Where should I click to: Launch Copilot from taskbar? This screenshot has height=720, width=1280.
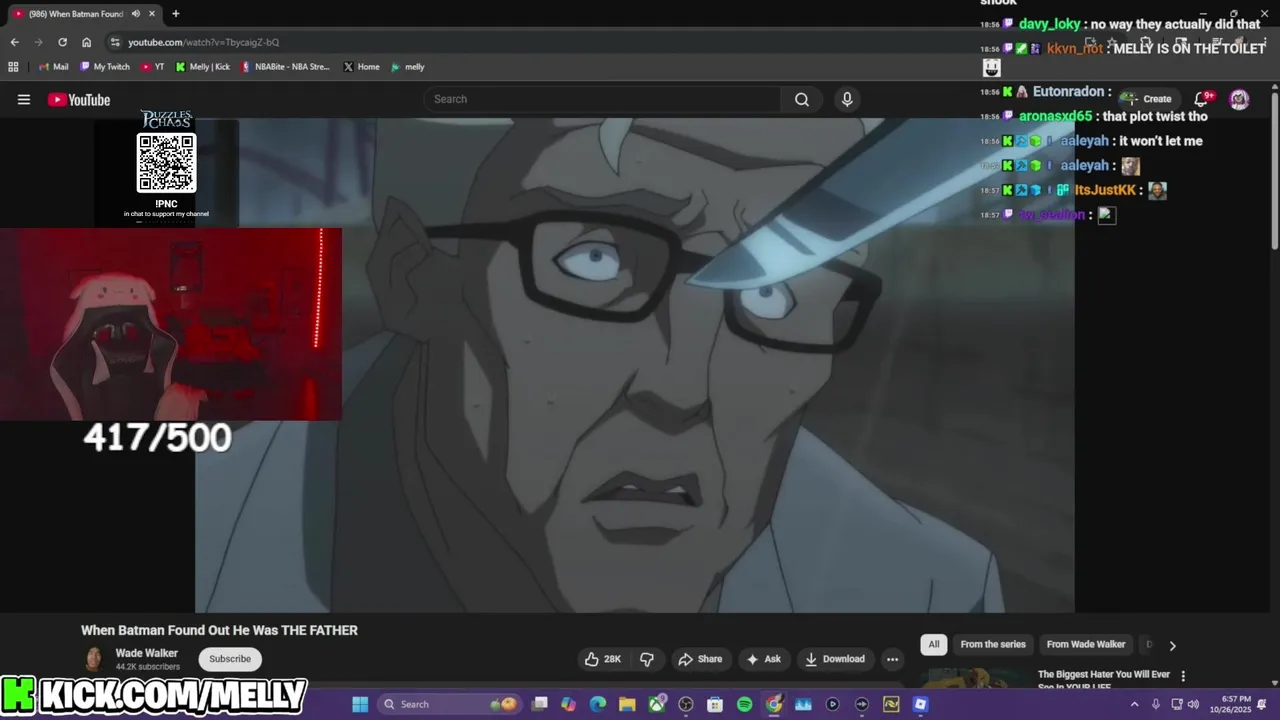569,705
